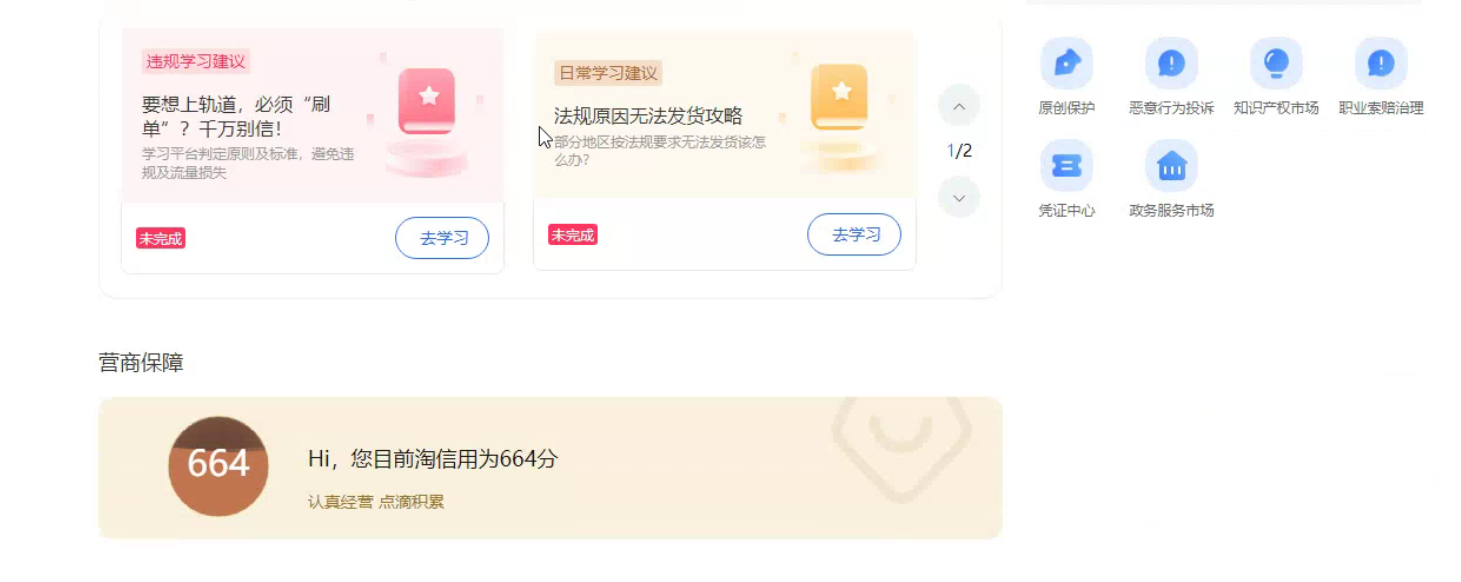Open the 凭证中心 icon
The width and height of the screenshot is (1461, 582).
1066,166
